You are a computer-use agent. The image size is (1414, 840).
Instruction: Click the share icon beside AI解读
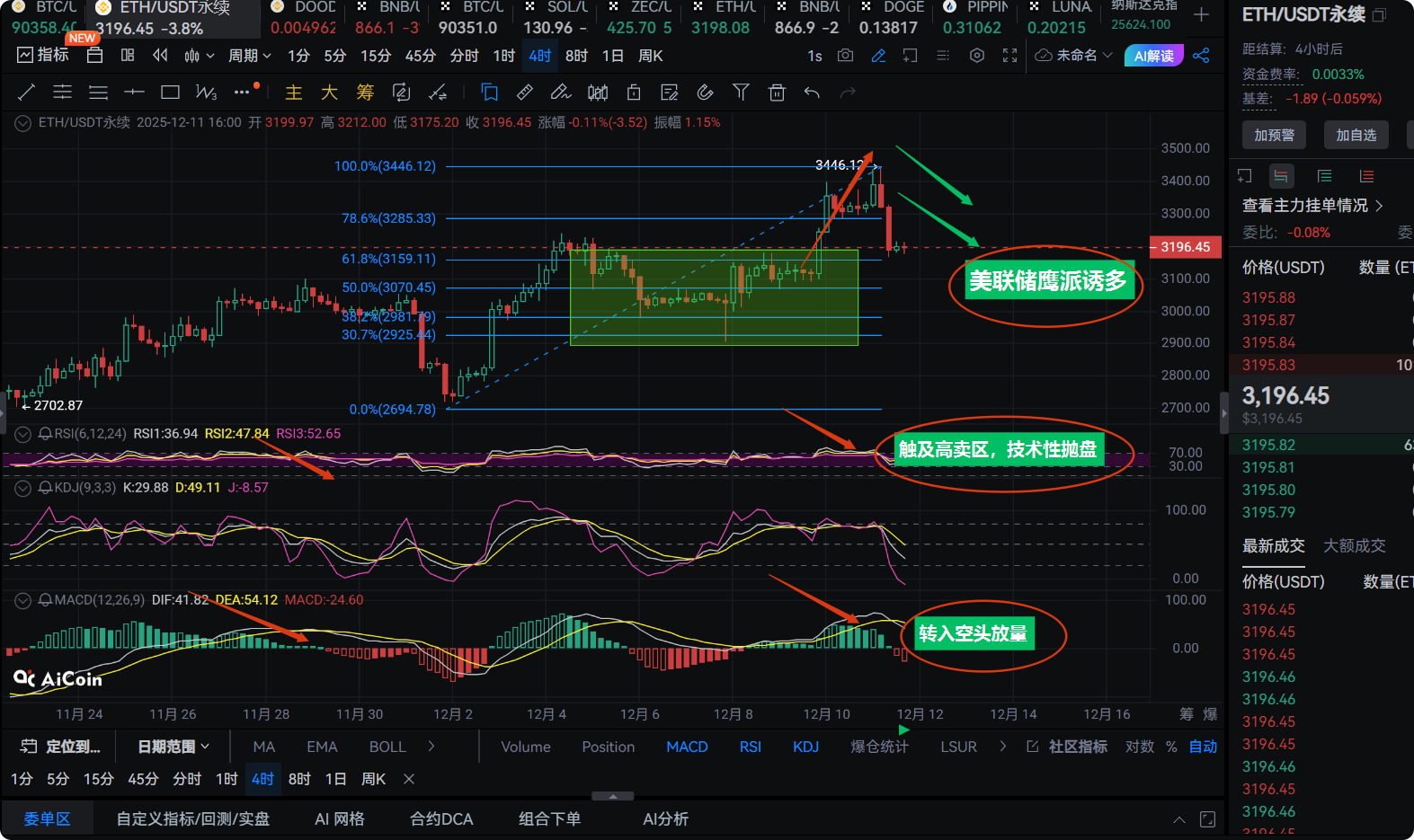[1201, 56]
